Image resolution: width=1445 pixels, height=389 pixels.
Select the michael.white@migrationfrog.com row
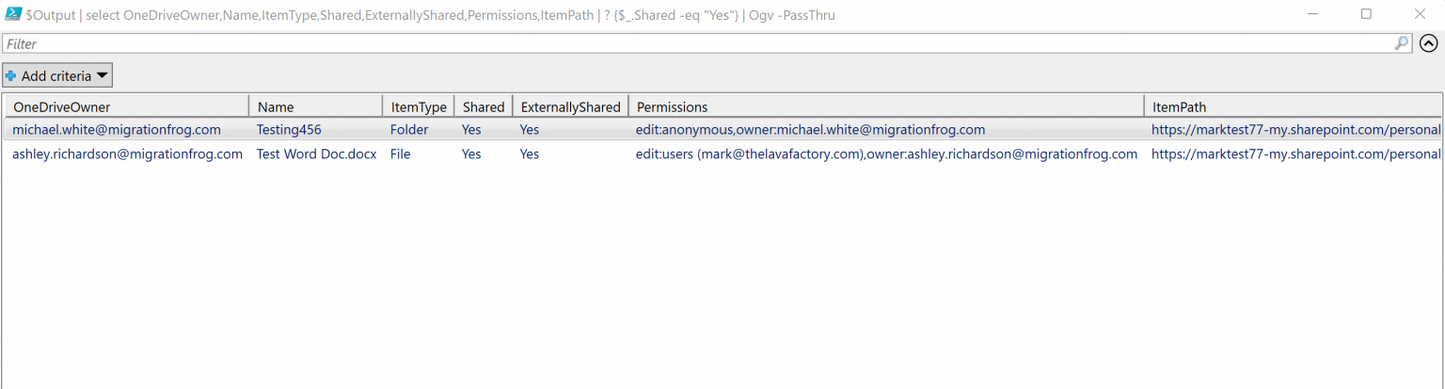722,130
